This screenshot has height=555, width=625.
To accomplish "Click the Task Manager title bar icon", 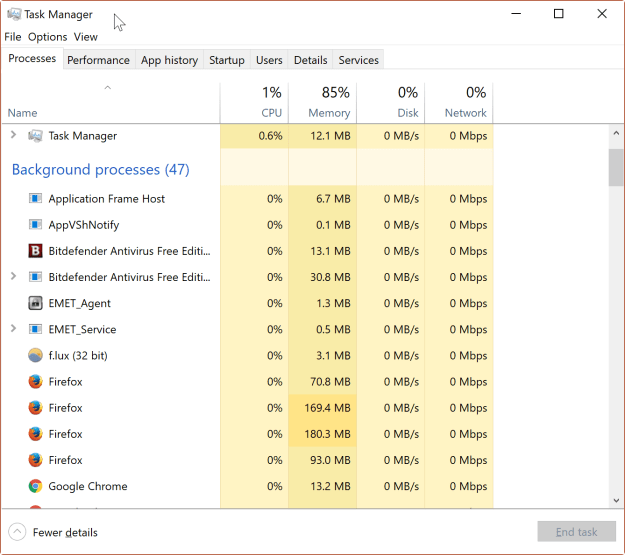I will point(14,14).
